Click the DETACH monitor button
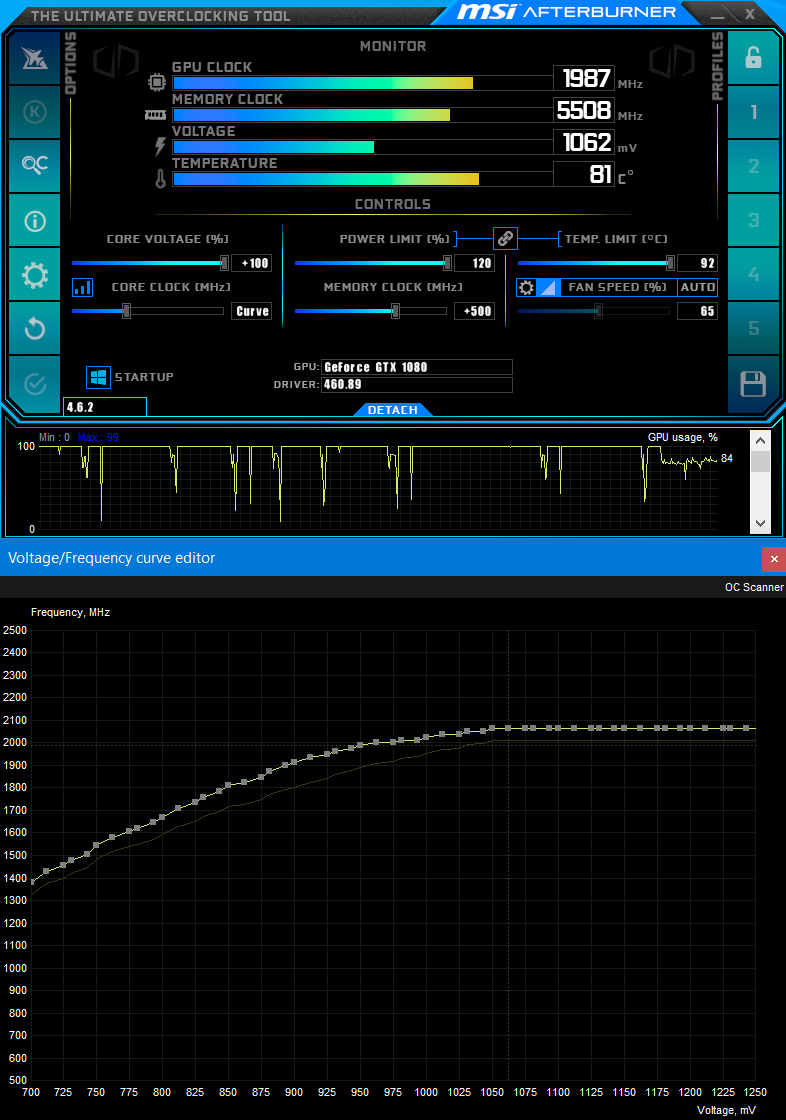Image resolution: width=786 pixels, height=1120 pixels. [x=392, y=410]
